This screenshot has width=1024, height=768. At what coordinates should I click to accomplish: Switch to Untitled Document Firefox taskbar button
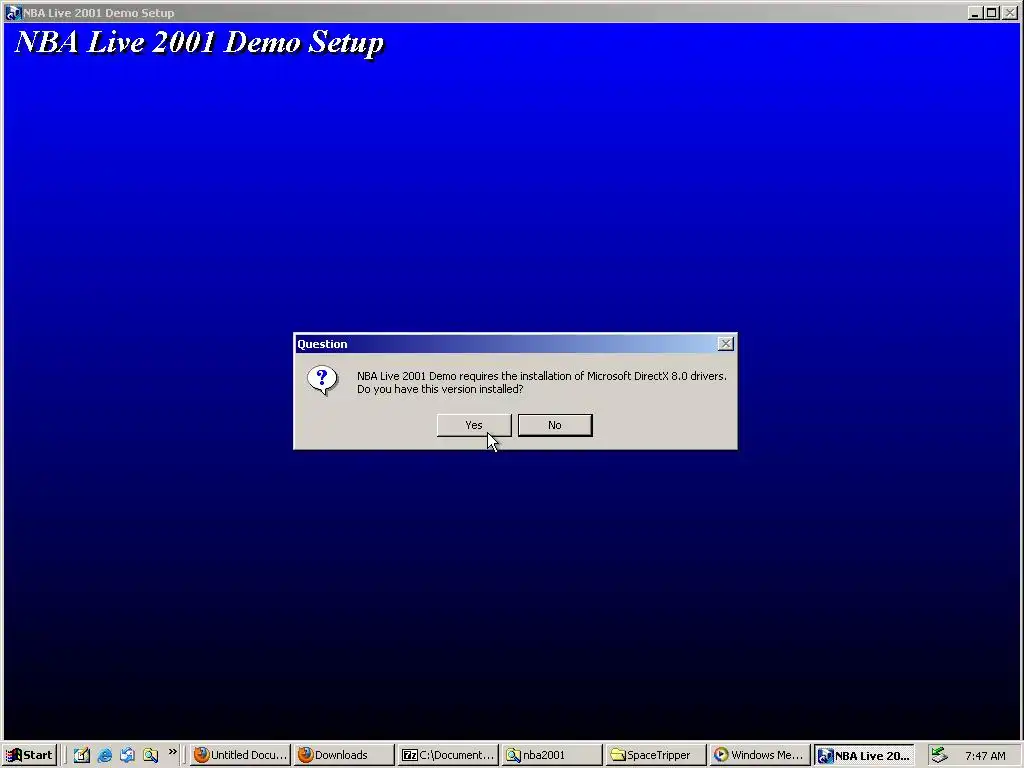[x=240, y=755]
